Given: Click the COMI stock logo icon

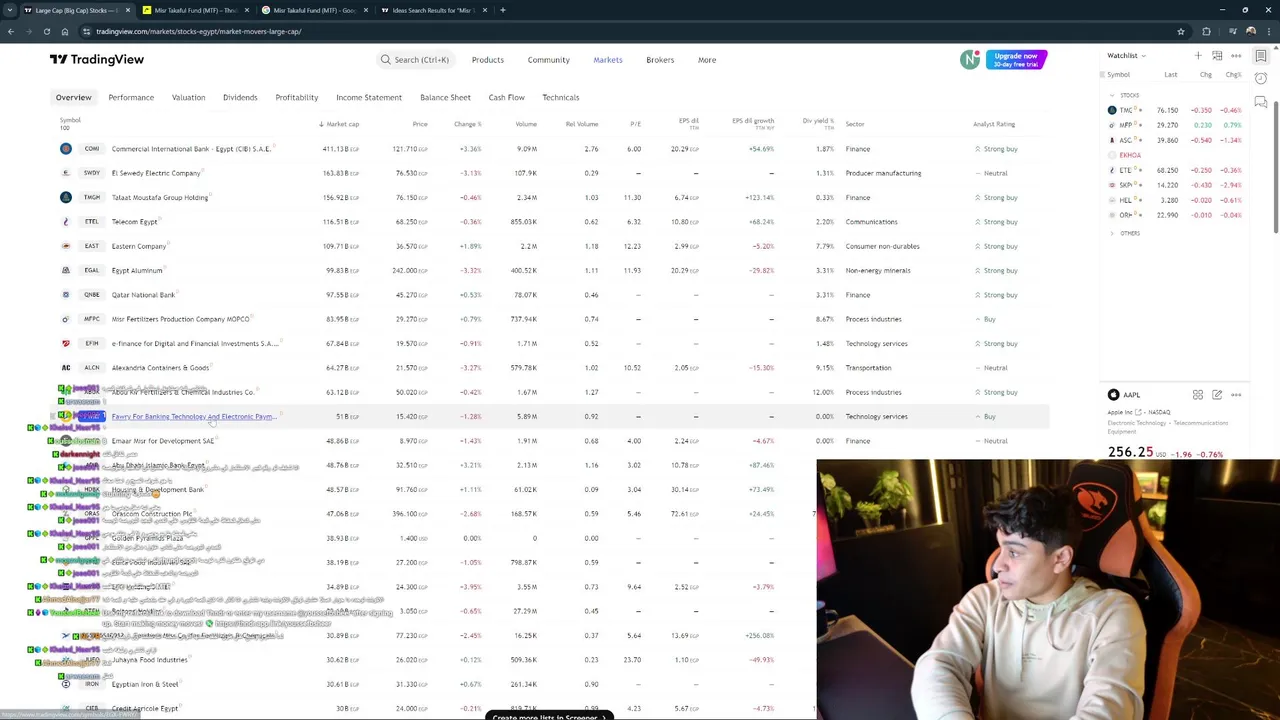Looking at the screenshot, I should click(x=66, y=149).
